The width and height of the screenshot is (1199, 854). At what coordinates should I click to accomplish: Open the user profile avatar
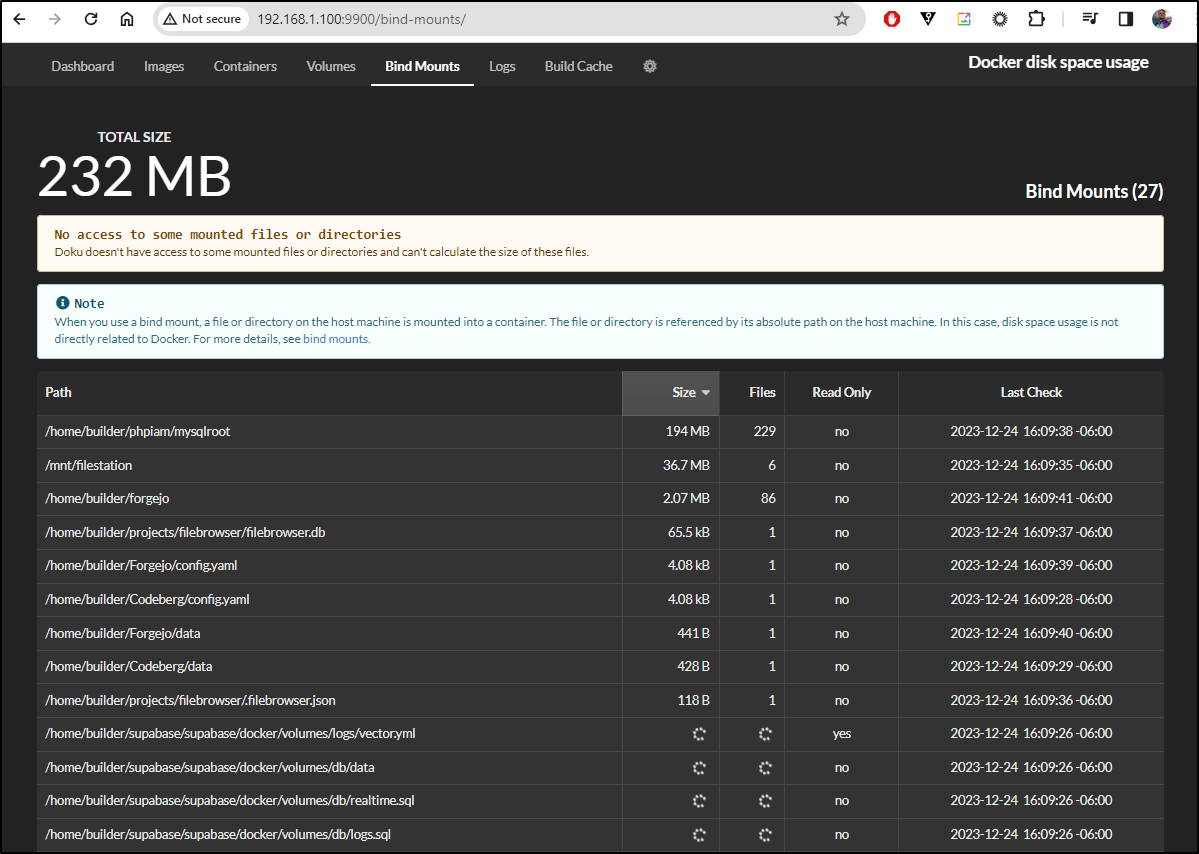coord(1162,19)
